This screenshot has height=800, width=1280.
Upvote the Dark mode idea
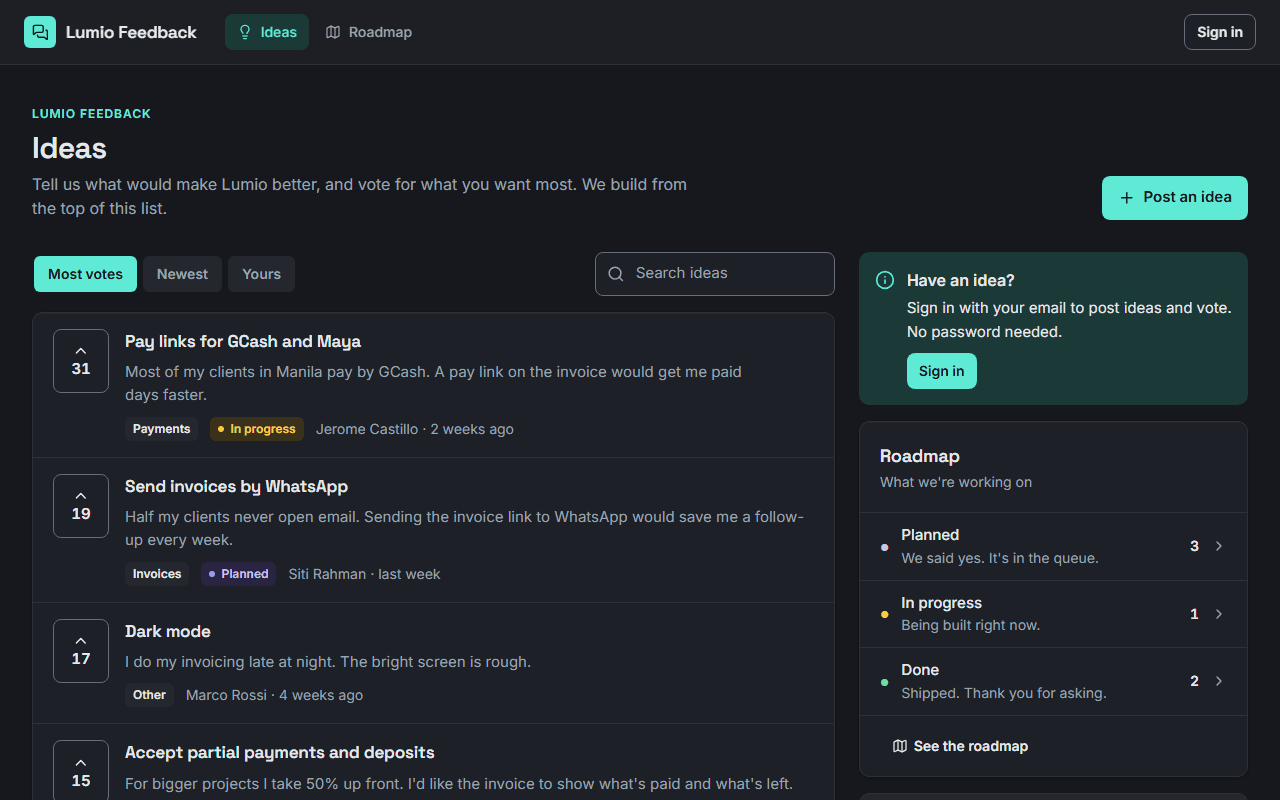(81, 651)
